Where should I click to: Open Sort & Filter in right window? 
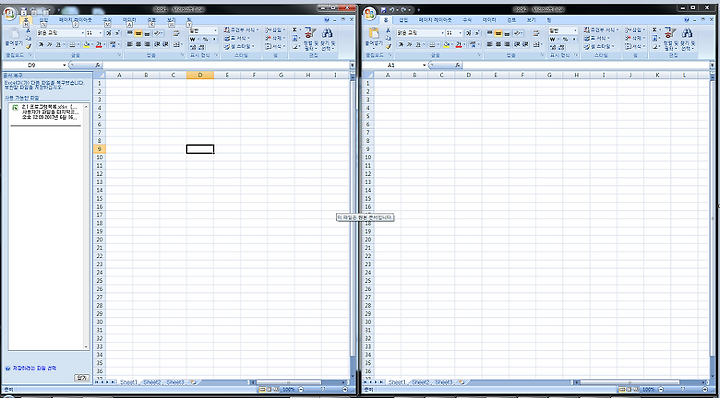point(671,39)
